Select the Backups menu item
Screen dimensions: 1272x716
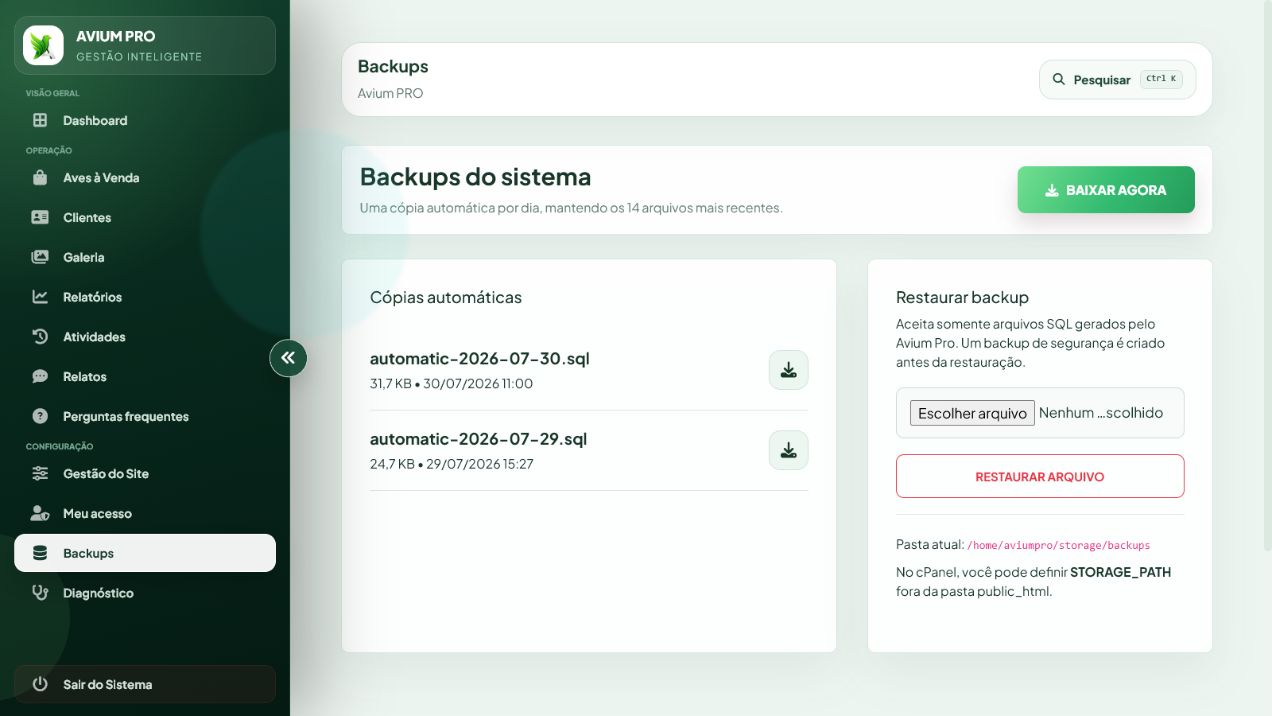(x=145, y=553)
